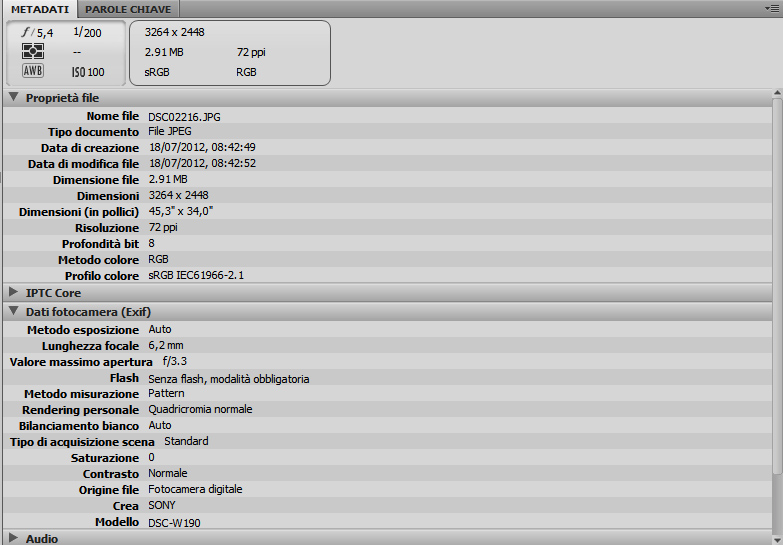
Task: Click the f/5,4 aperture value
Action: point(37,33)
